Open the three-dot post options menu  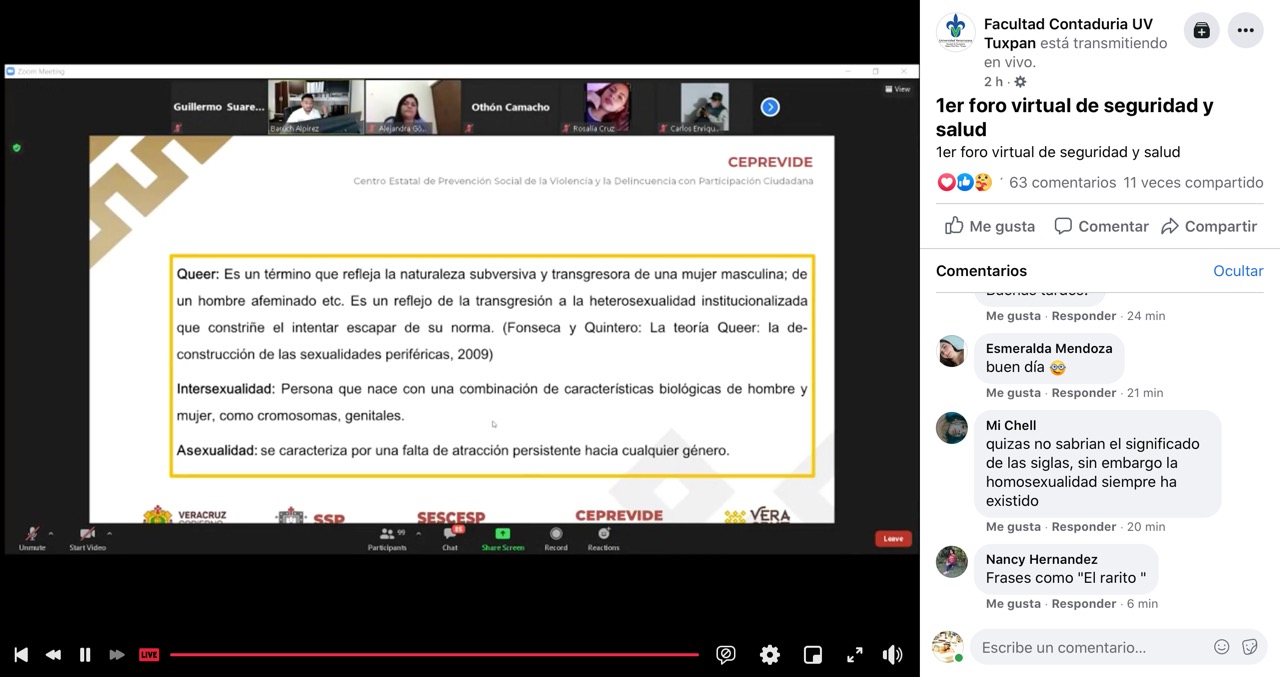1246,30
